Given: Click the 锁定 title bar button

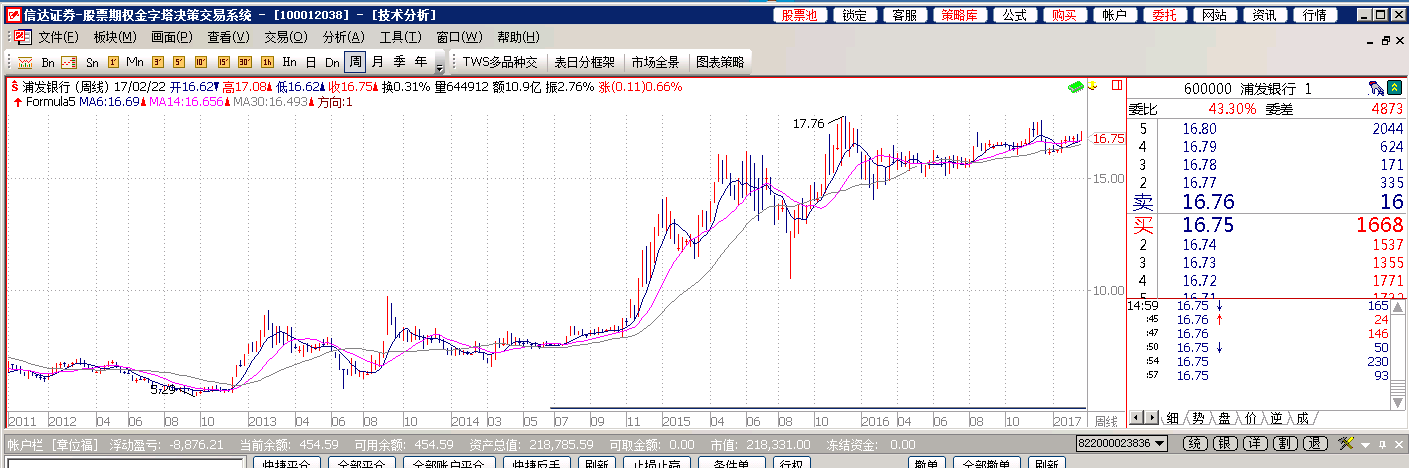Looking at the screenshot, I should (855, 15).
